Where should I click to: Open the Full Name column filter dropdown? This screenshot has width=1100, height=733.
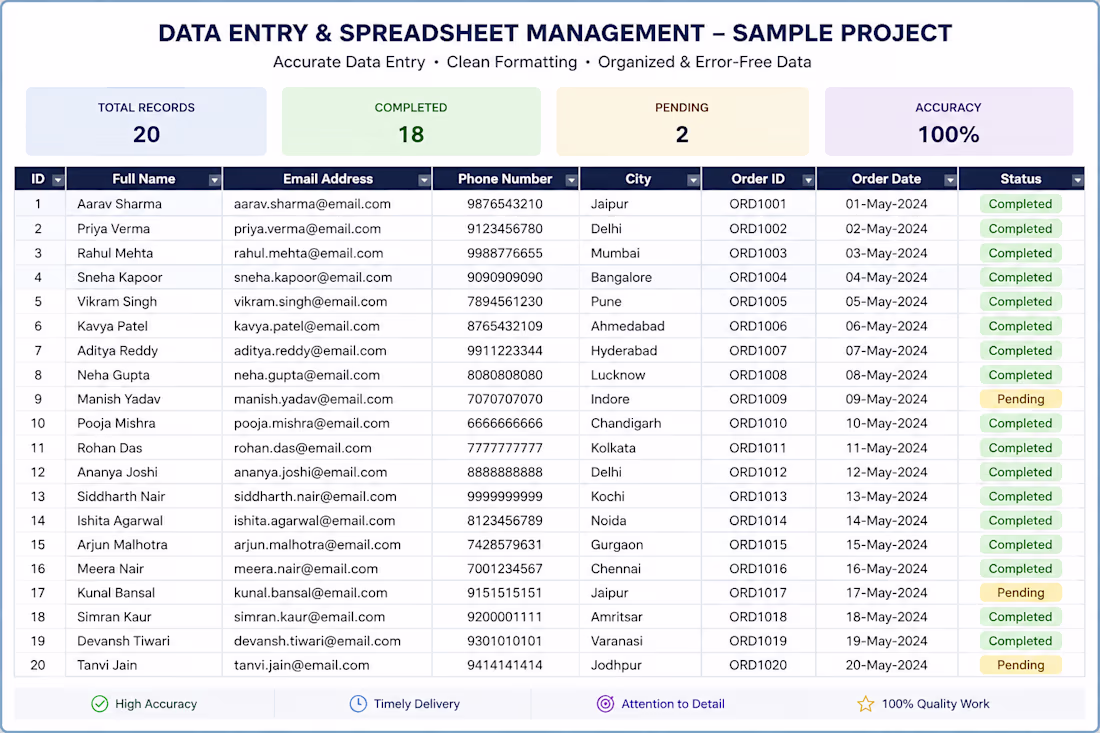(x=214, y=180)
